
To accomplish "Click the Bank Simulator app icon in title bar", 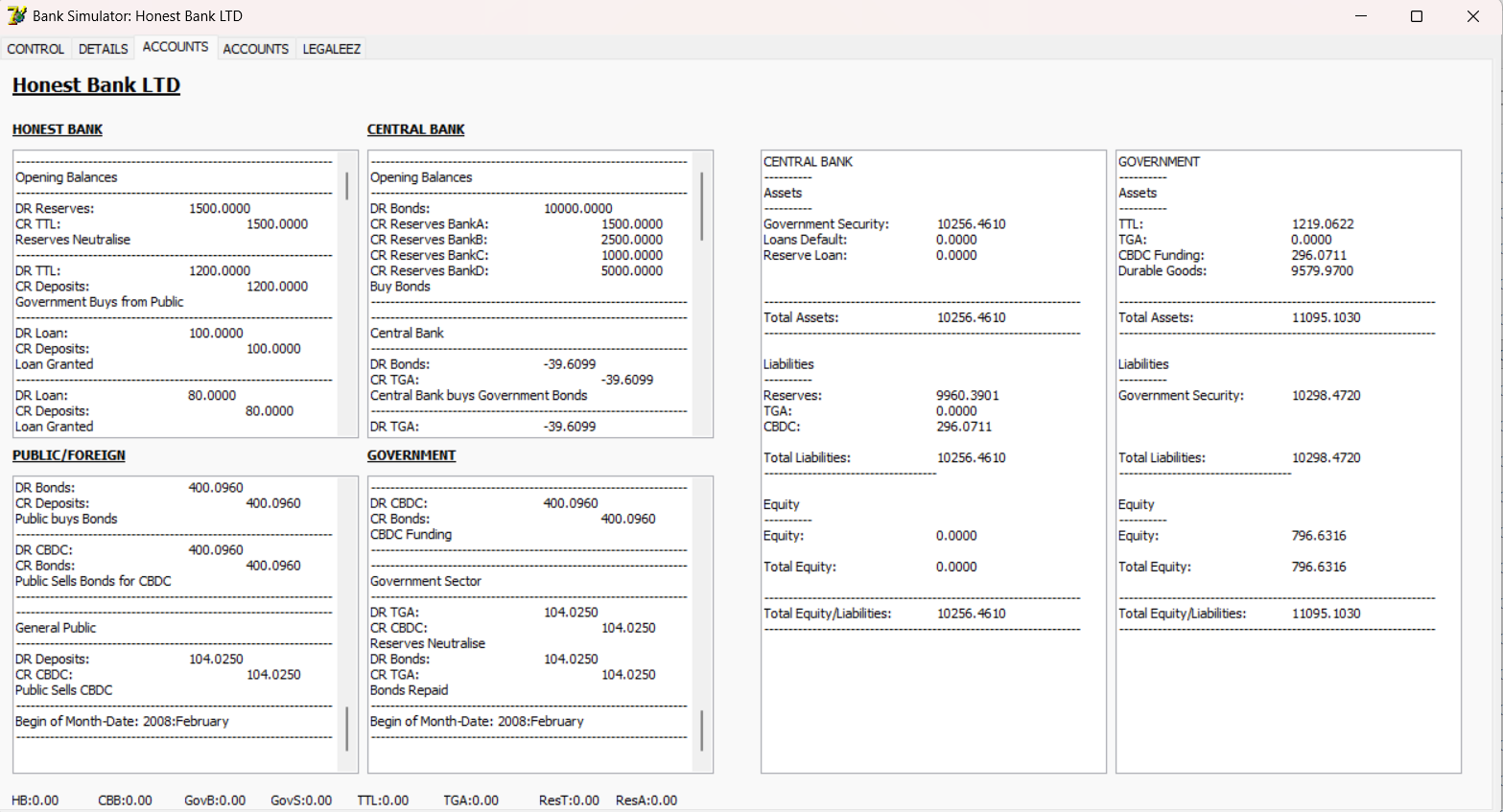I will click(16, 15).
